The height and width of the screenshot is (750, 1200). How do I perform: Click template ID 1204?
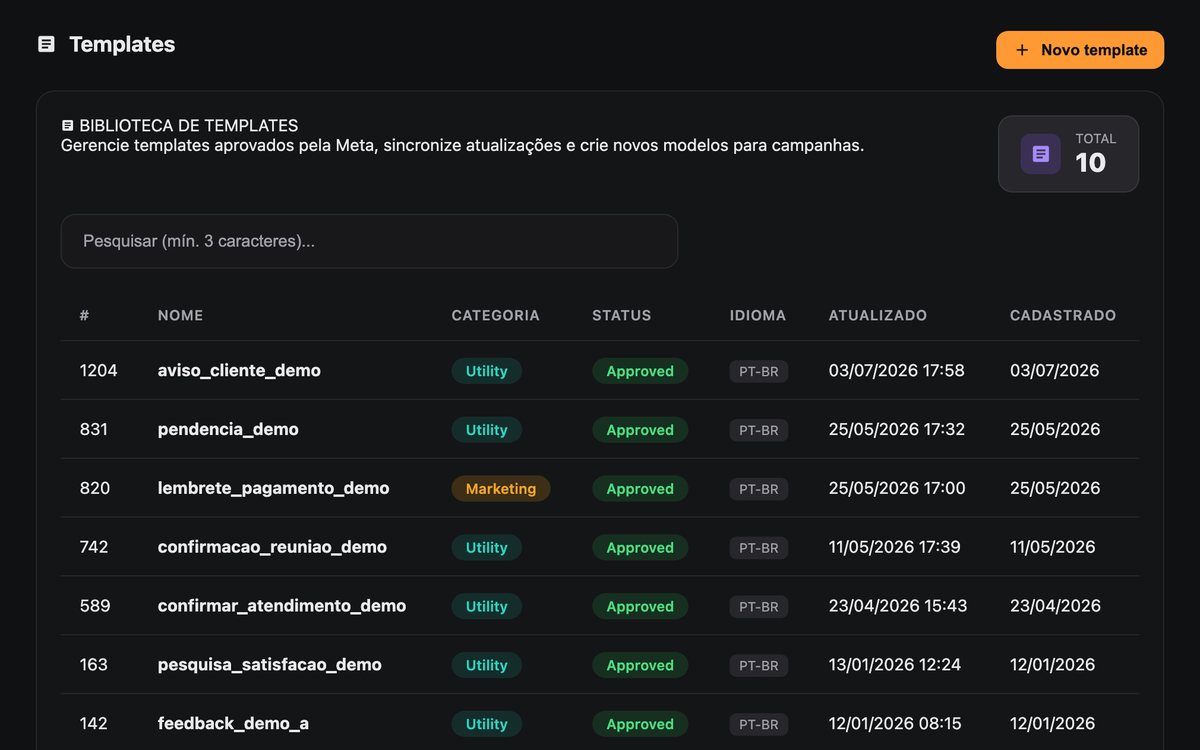tap(99, 370)
